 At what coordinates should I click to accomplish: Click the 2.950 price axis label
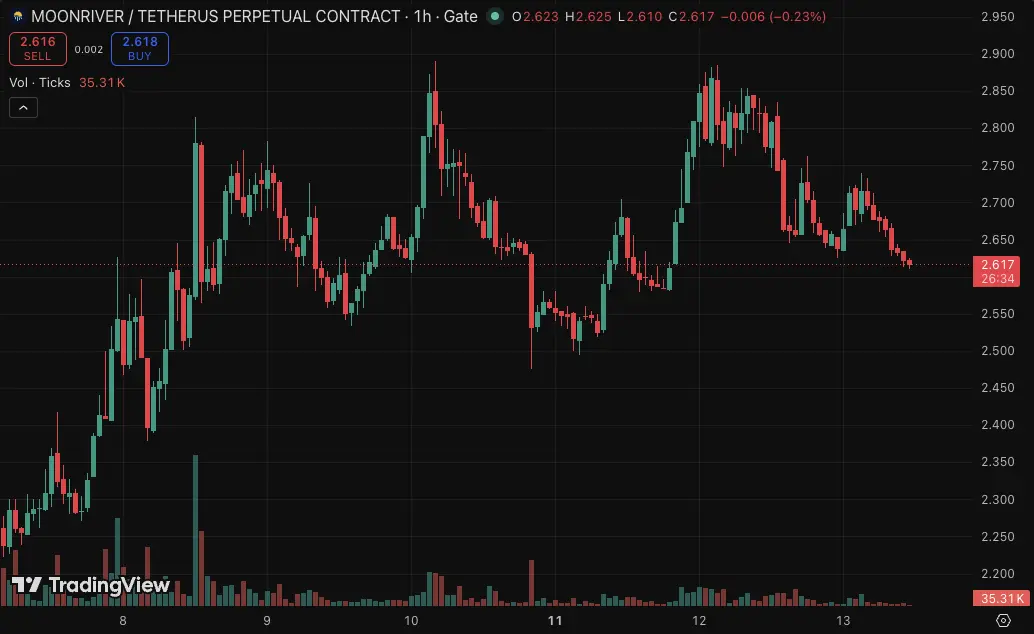pos(998,16)
